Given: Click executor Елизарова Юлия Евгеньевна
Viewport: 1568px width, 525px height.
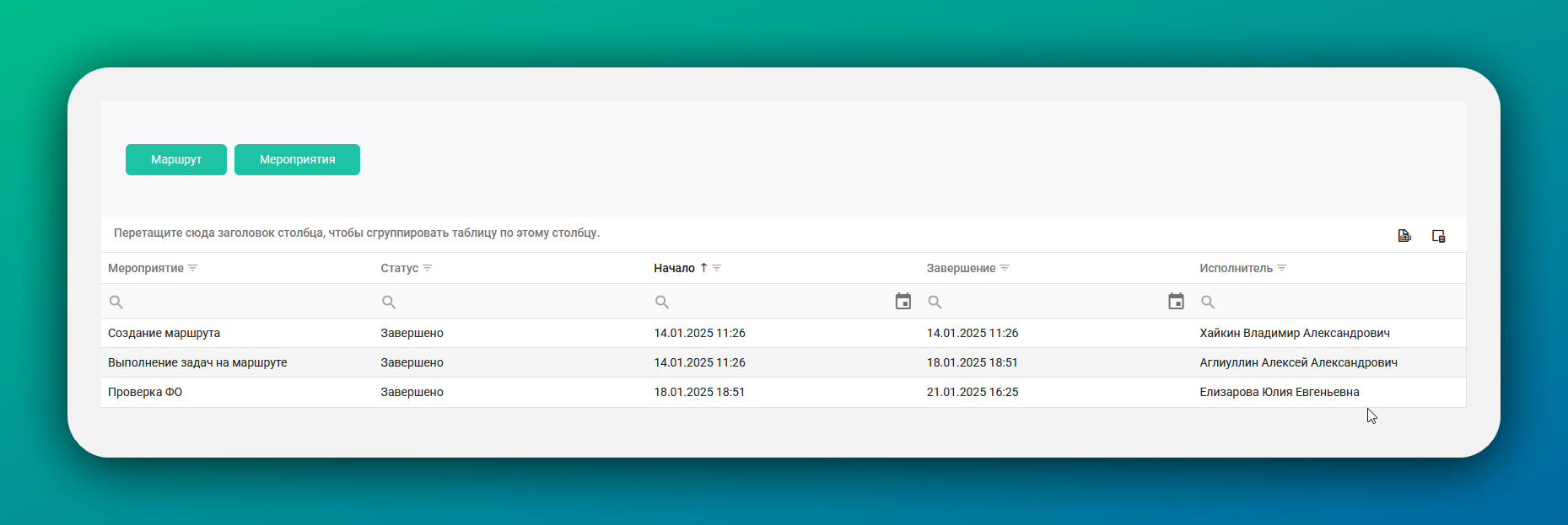Looking at the screenshot, I should [1280, 392].
